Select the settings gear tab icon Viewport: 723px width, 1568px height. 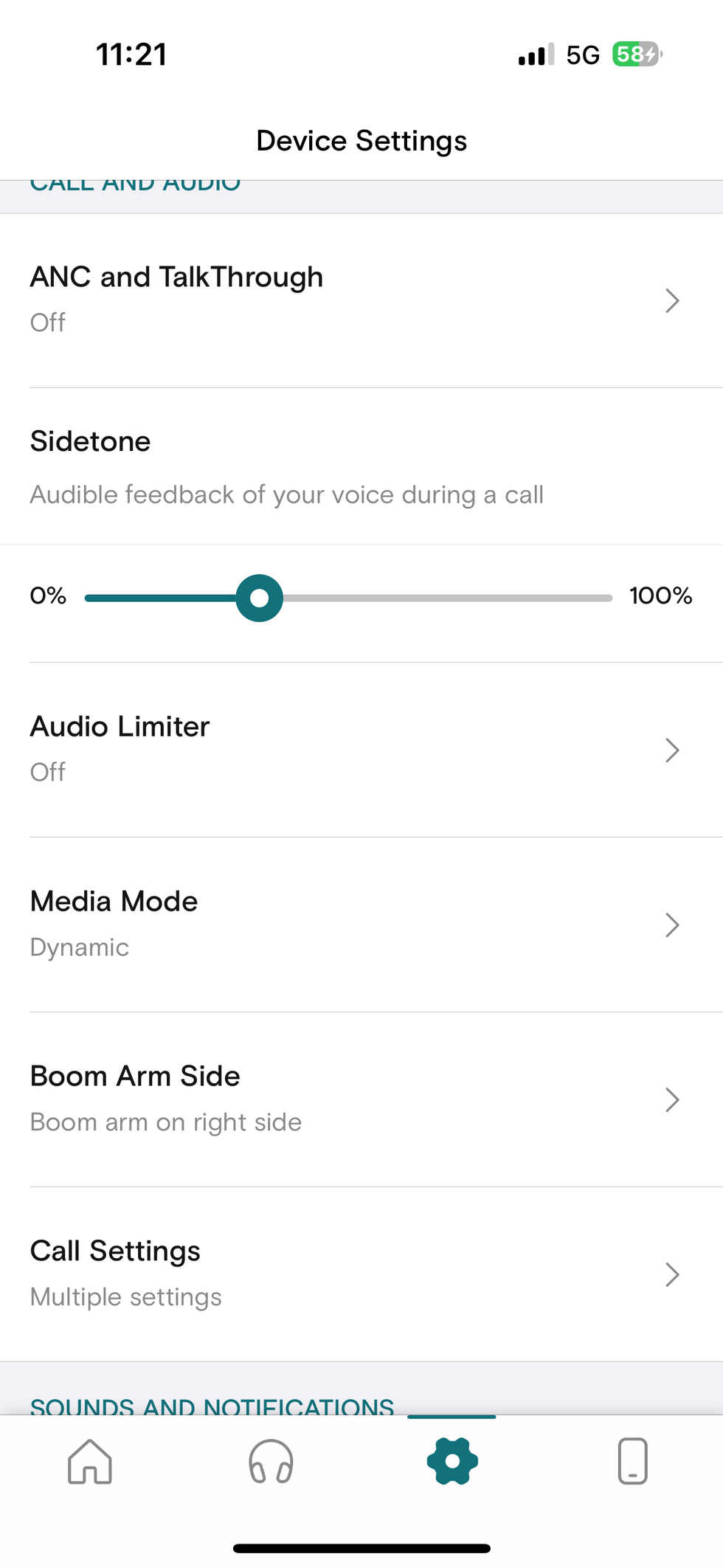pyautogui.click(x=452, y=1461)
